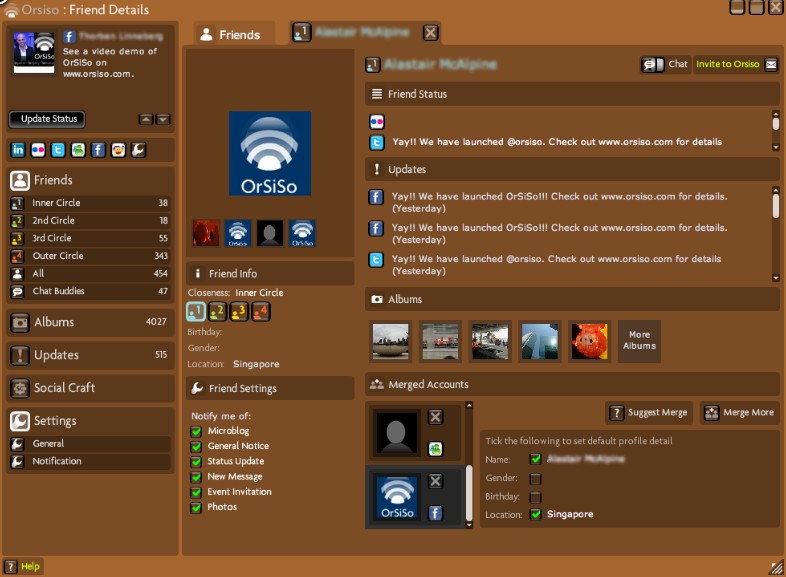786x577 pixels.
Task: Toggle Event Invitation notification checkbox
Action: [x=196, y=492]
